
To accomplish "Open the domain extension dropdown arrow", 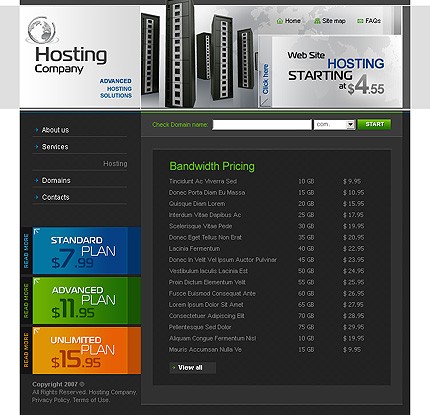I will pos(350,125).
